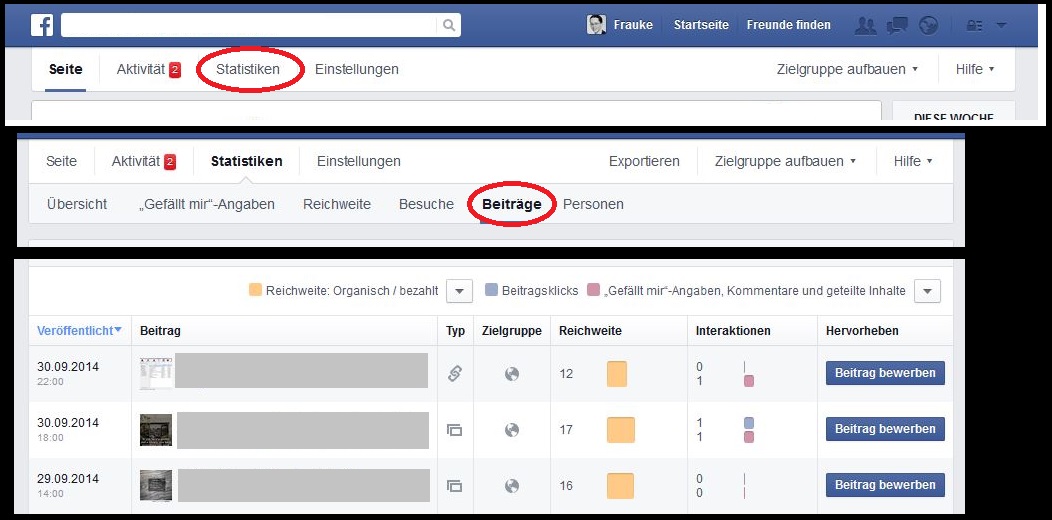Click album type icon of 29.09.2014 post

point(455,485)
